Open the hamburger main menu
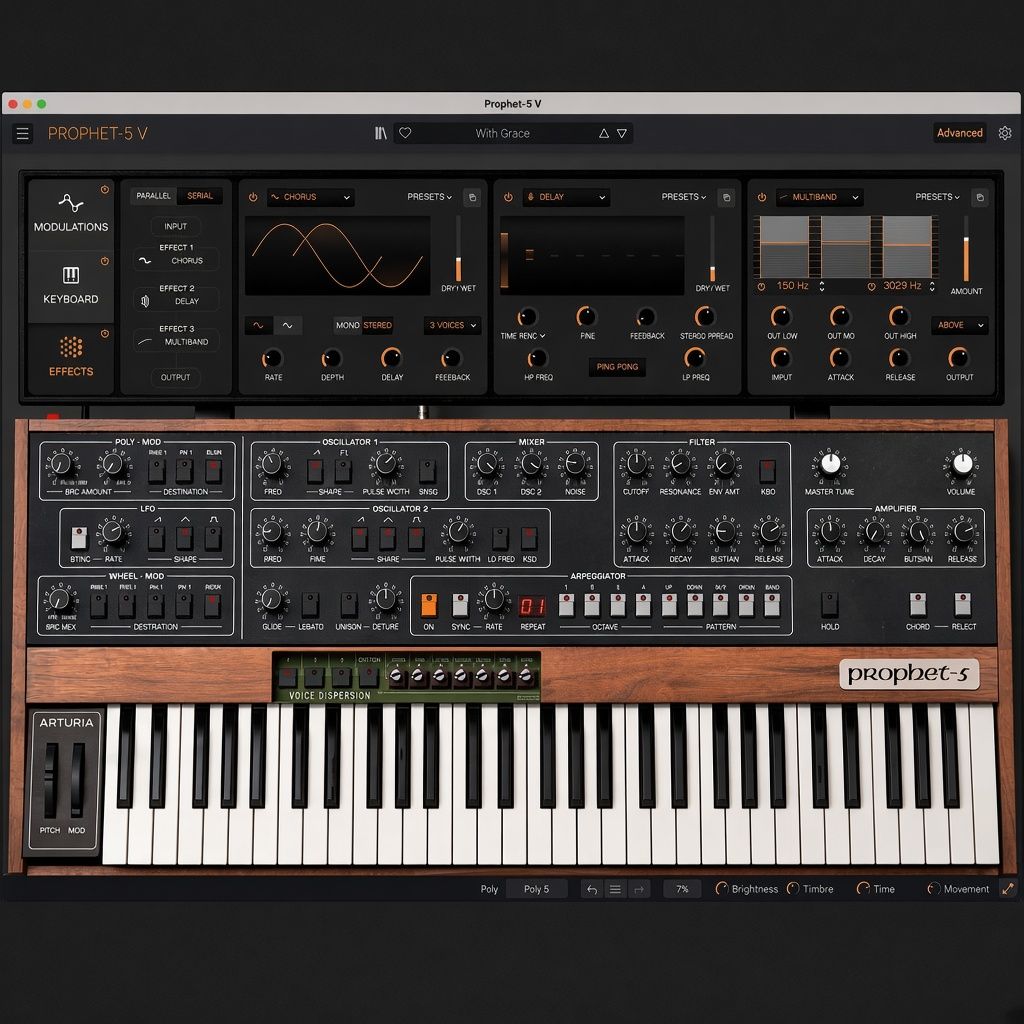The height and width of the screenshot is (1024, 1024). 22,134
